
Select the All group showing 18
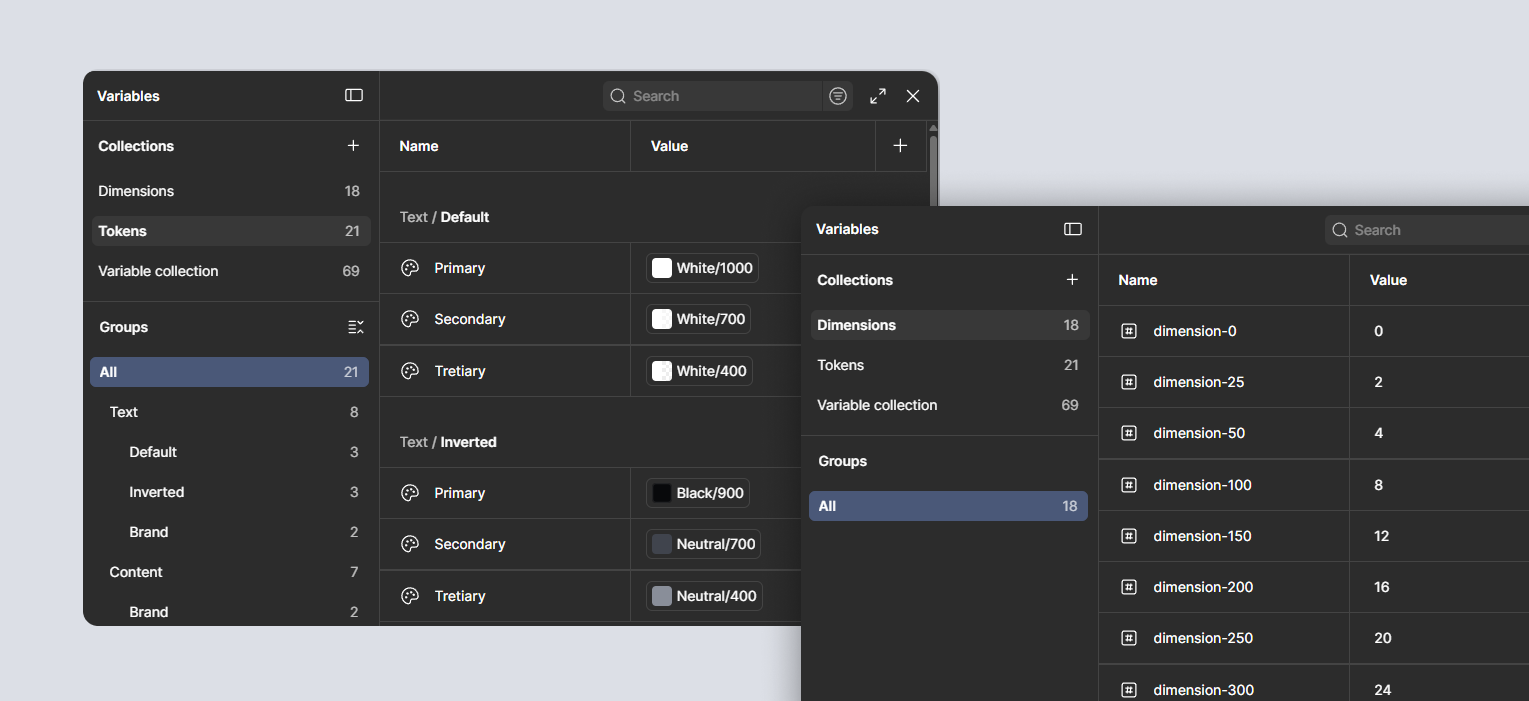tap(948, 506)
